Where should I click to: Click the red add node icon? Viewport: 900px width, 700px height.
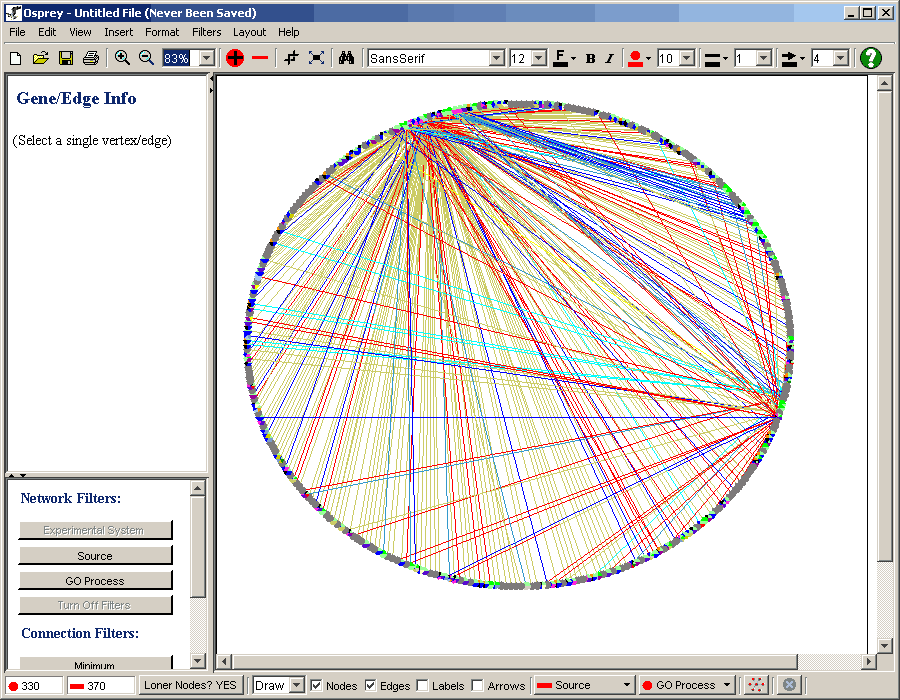[235, 58]
